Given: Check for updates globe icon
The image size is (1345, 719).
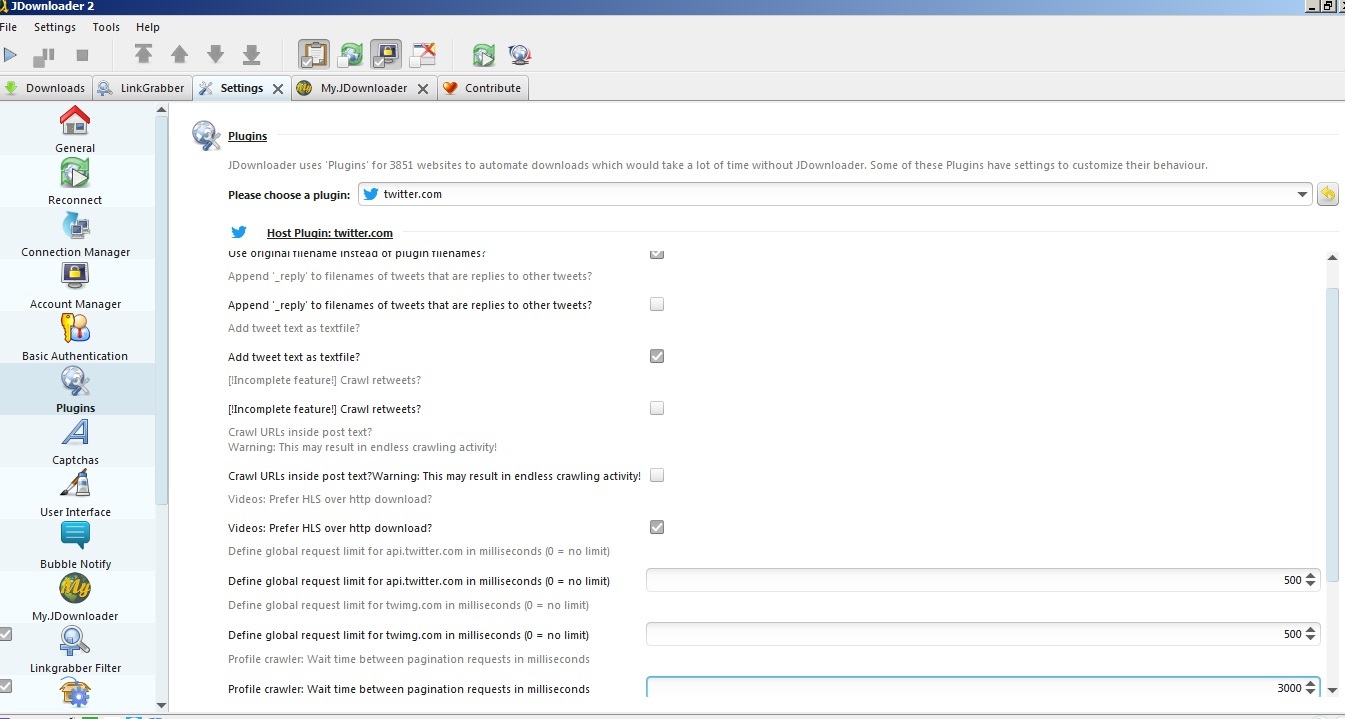Looking at the screenshot, I should (519, 55).
